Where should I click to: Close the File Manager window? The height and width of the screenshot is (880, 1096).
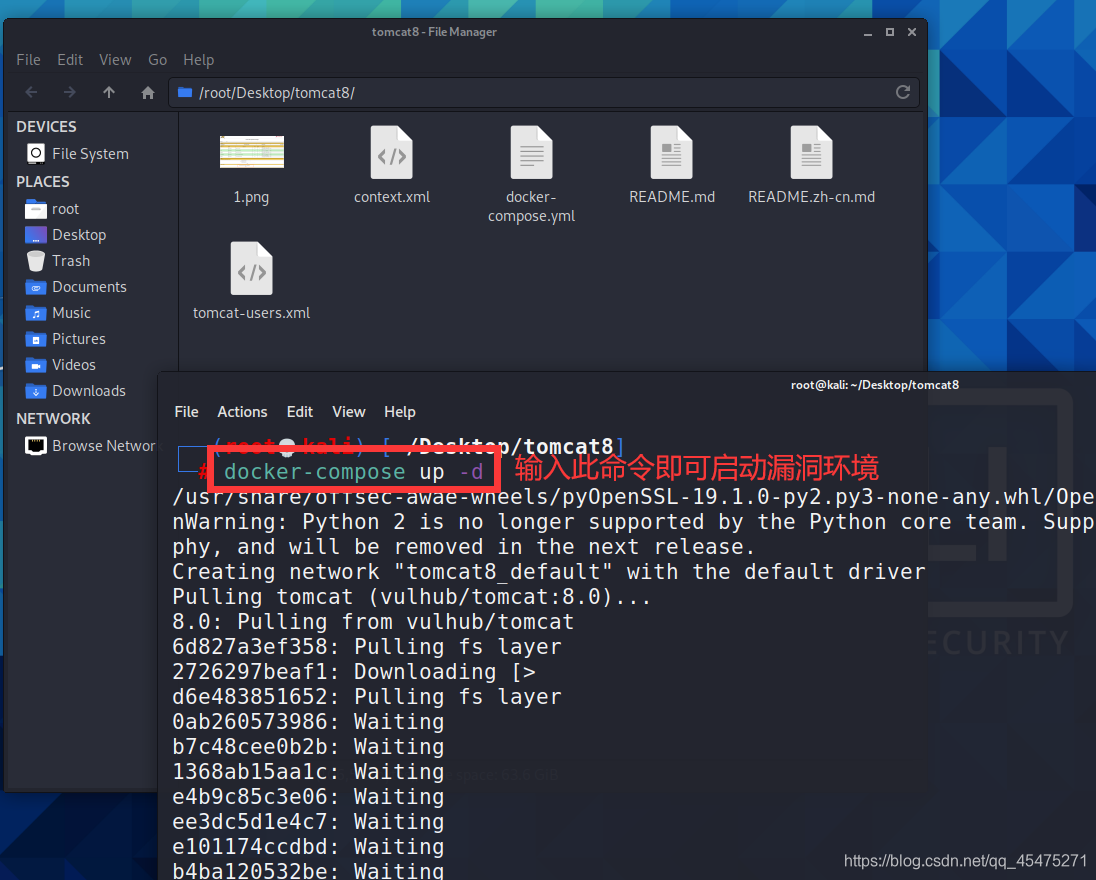tap(911, 32)
